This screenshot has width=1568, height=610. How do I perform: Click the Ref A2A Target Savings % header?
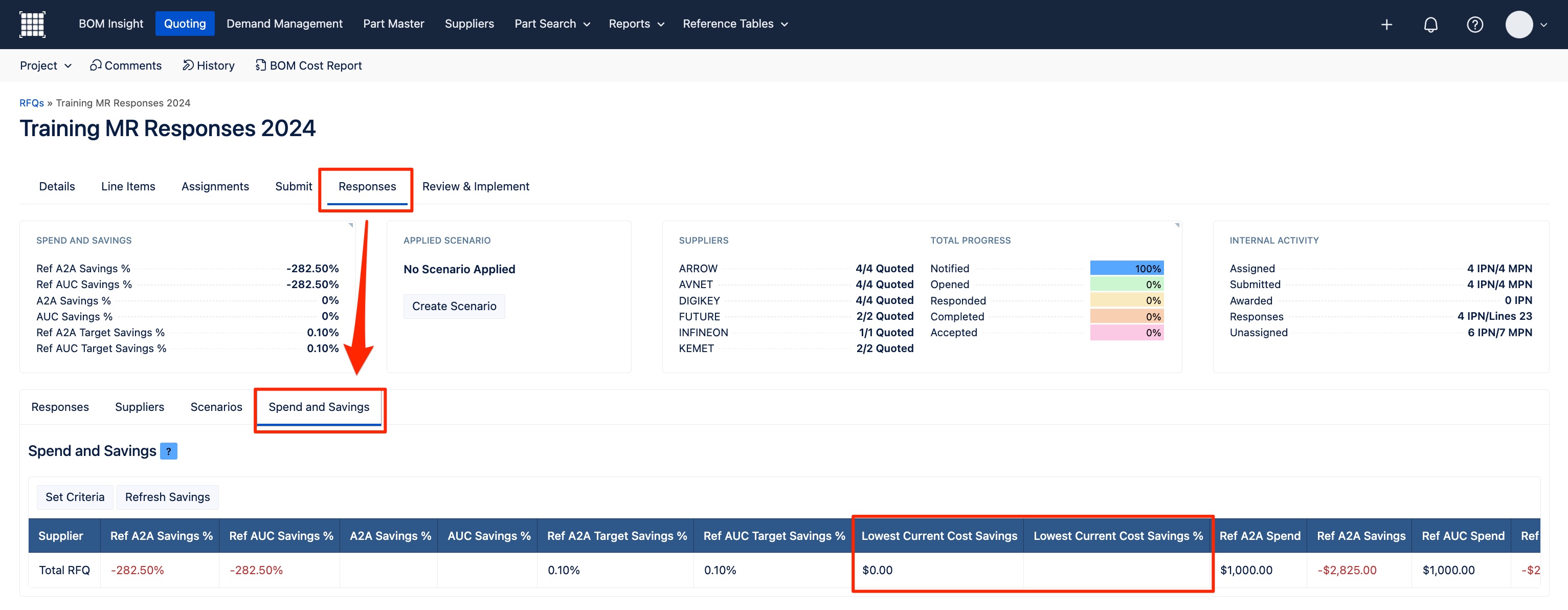point(615,536)
